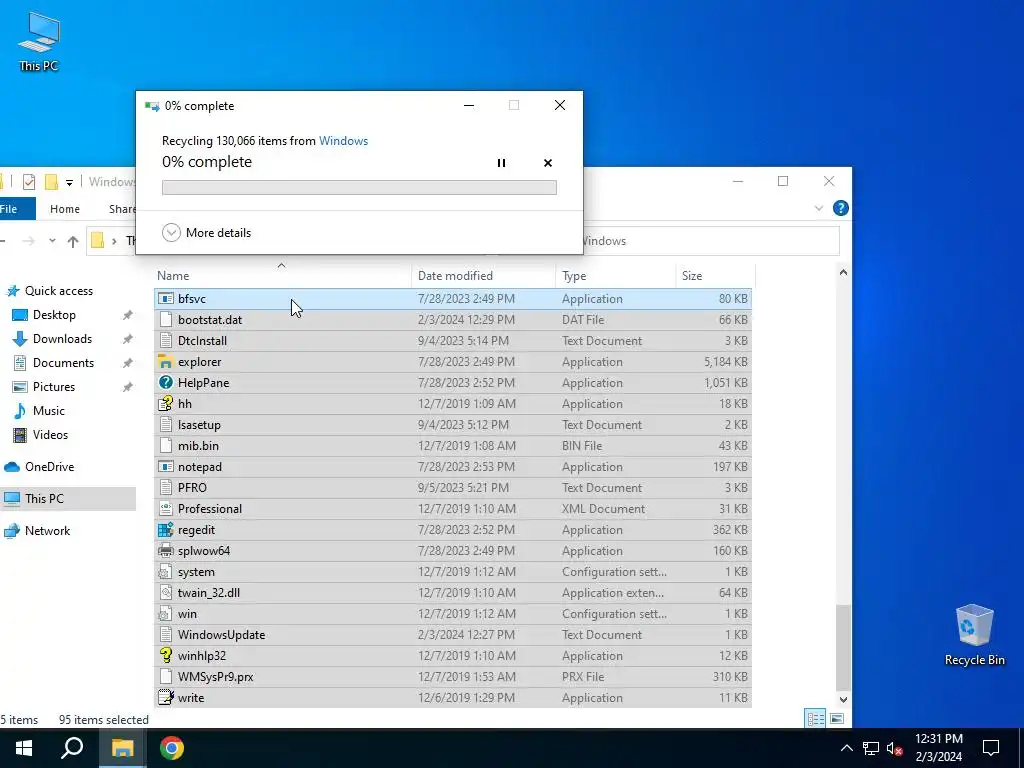Select the WindowsUpdate file name
The width and height of the screenshot is (1024, 768).
pos(221,635)
